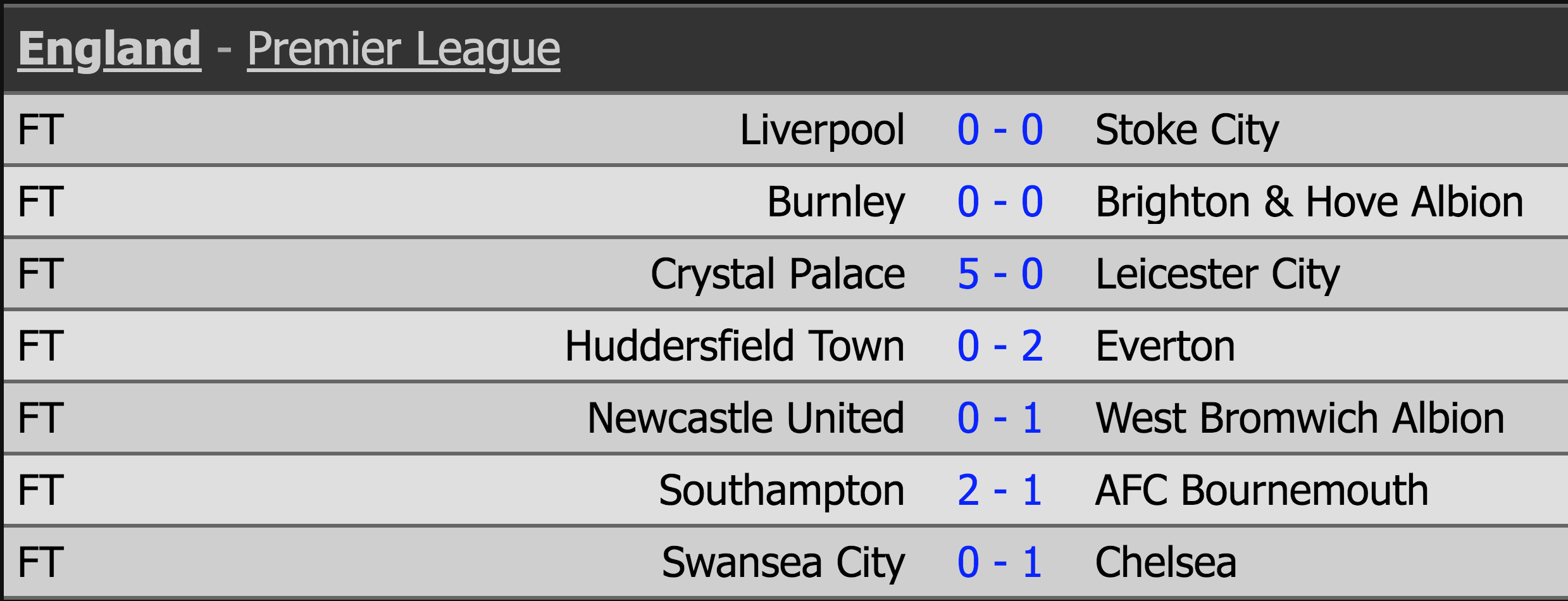Click the Liverpool vs Stoke City score
The image size is (1568, 601).
click(1000, 130)
